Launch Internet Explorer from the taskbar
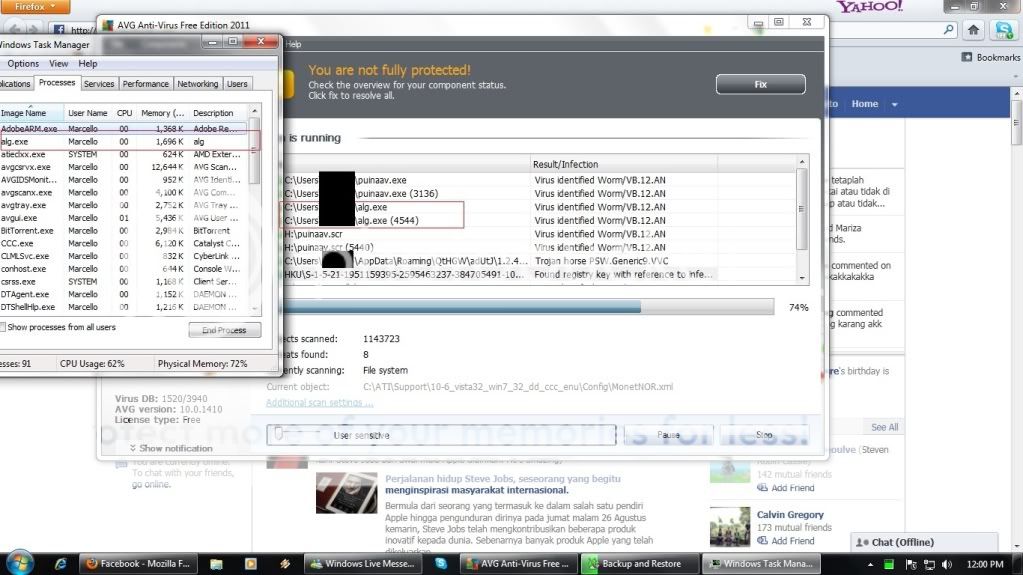Image resolution: width=1023 pixels, height=575 pixels. (61, 564)
